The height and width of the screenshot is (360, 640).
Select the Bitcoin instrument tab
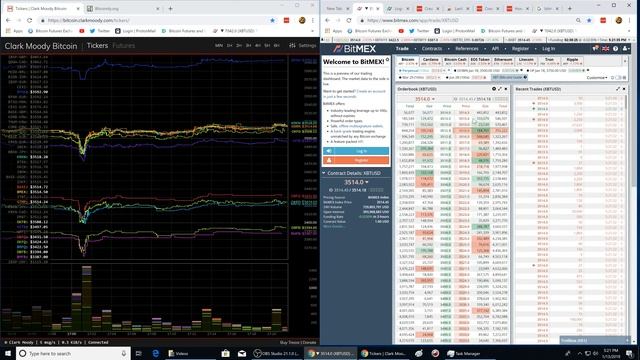(x=408, y=61)
